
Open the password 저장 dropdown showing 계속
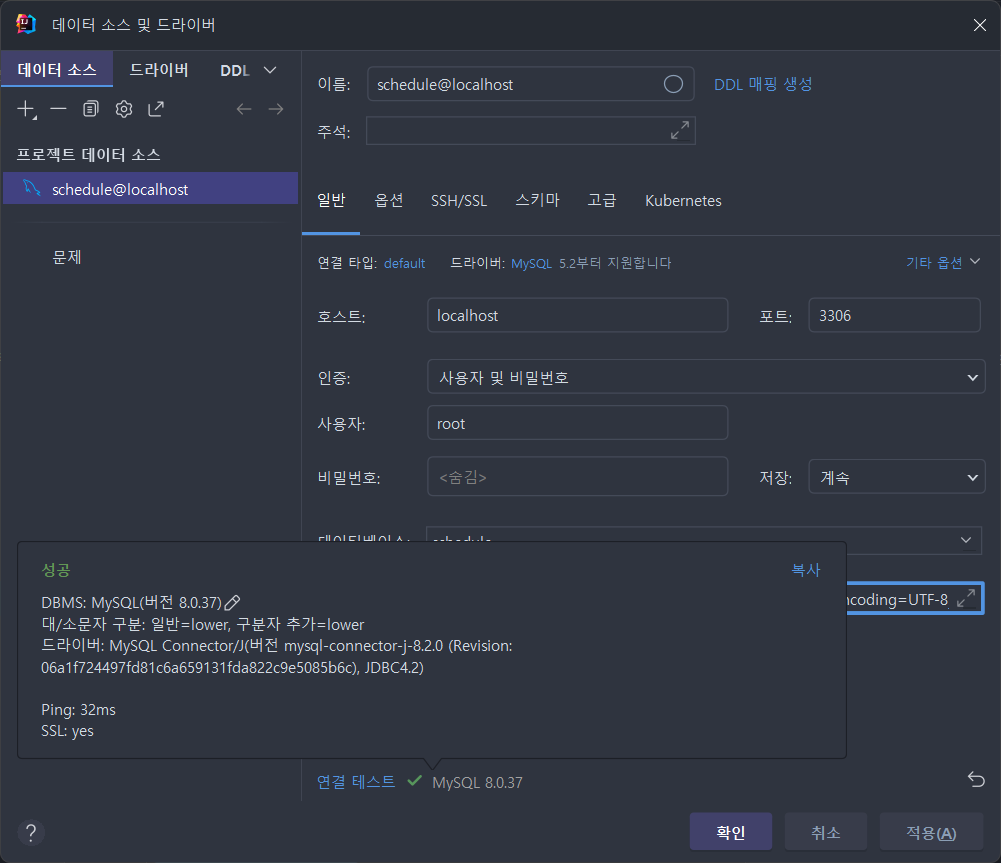point(896,477)
